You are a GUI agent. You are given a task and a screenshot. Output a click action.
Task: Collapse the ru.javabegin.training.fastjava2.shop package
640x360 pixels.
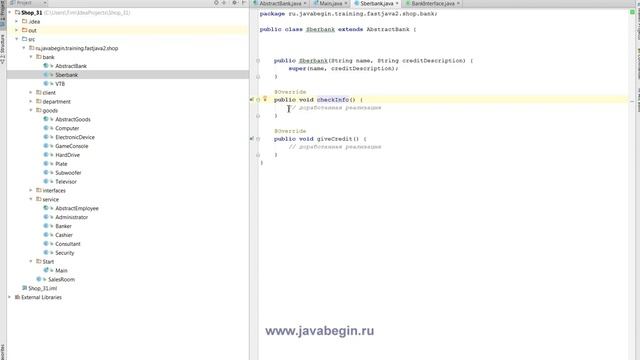(24, 48)
